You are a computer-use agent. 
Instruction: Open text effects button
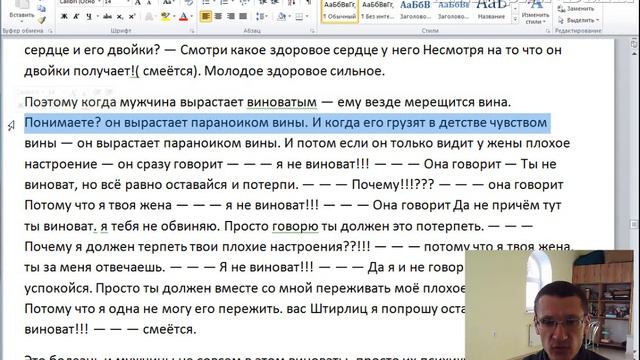pyautogui.click(x=149, y=17)
